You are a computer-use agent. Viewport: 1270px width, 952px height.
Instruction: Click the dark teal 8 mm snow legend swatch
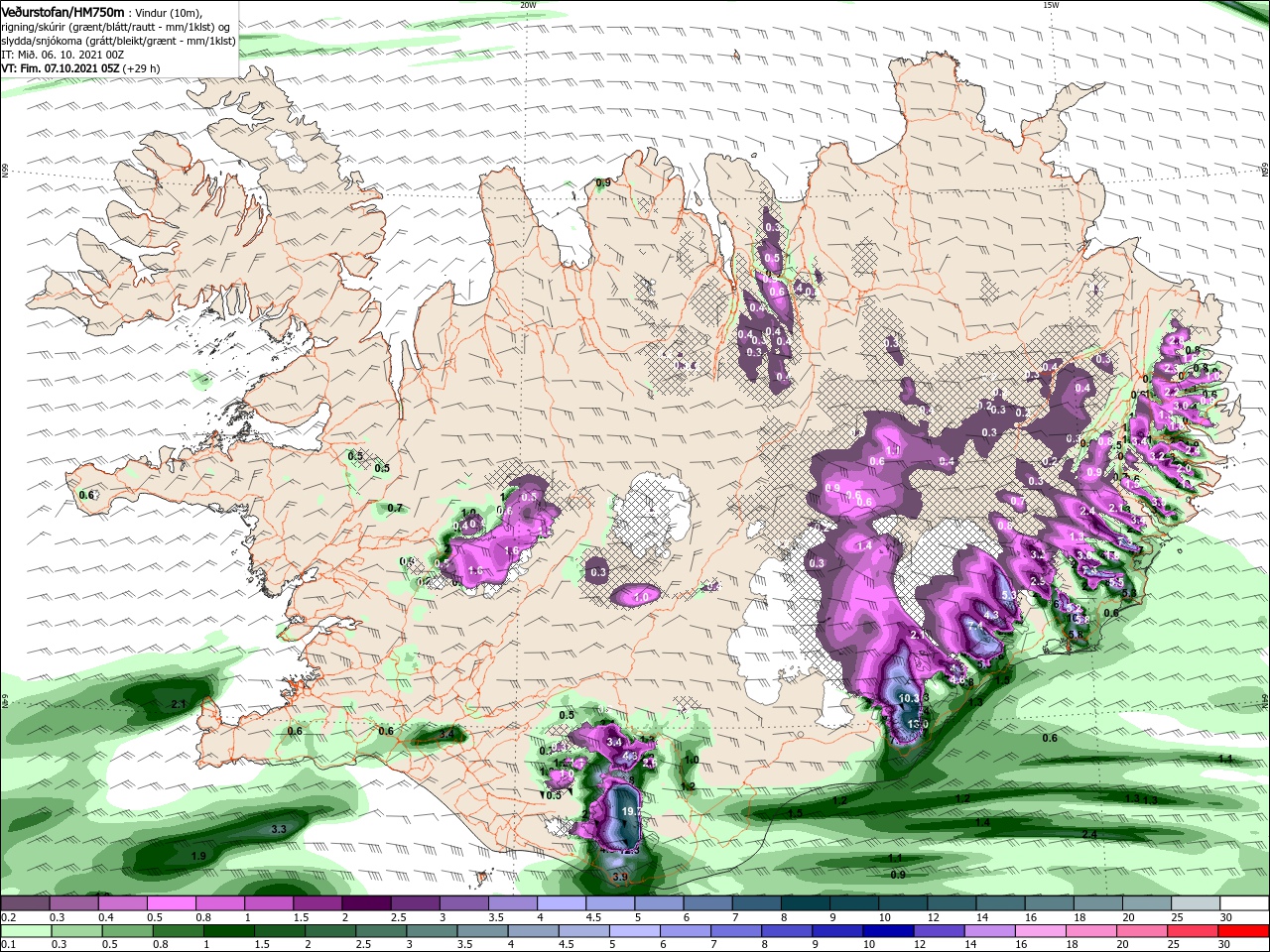tap(806, 903)
